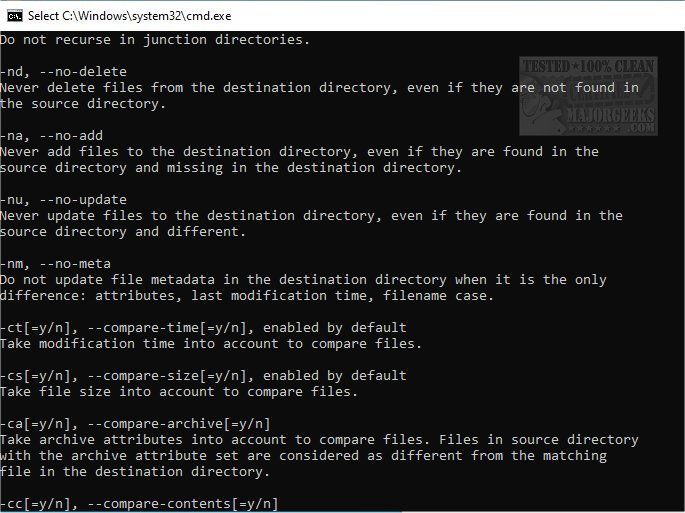Image resolution: width=685 pixels, height=513 pixels.
Task: Click the cmd.exe icon in the title bar
Action: tap(13, 15)
